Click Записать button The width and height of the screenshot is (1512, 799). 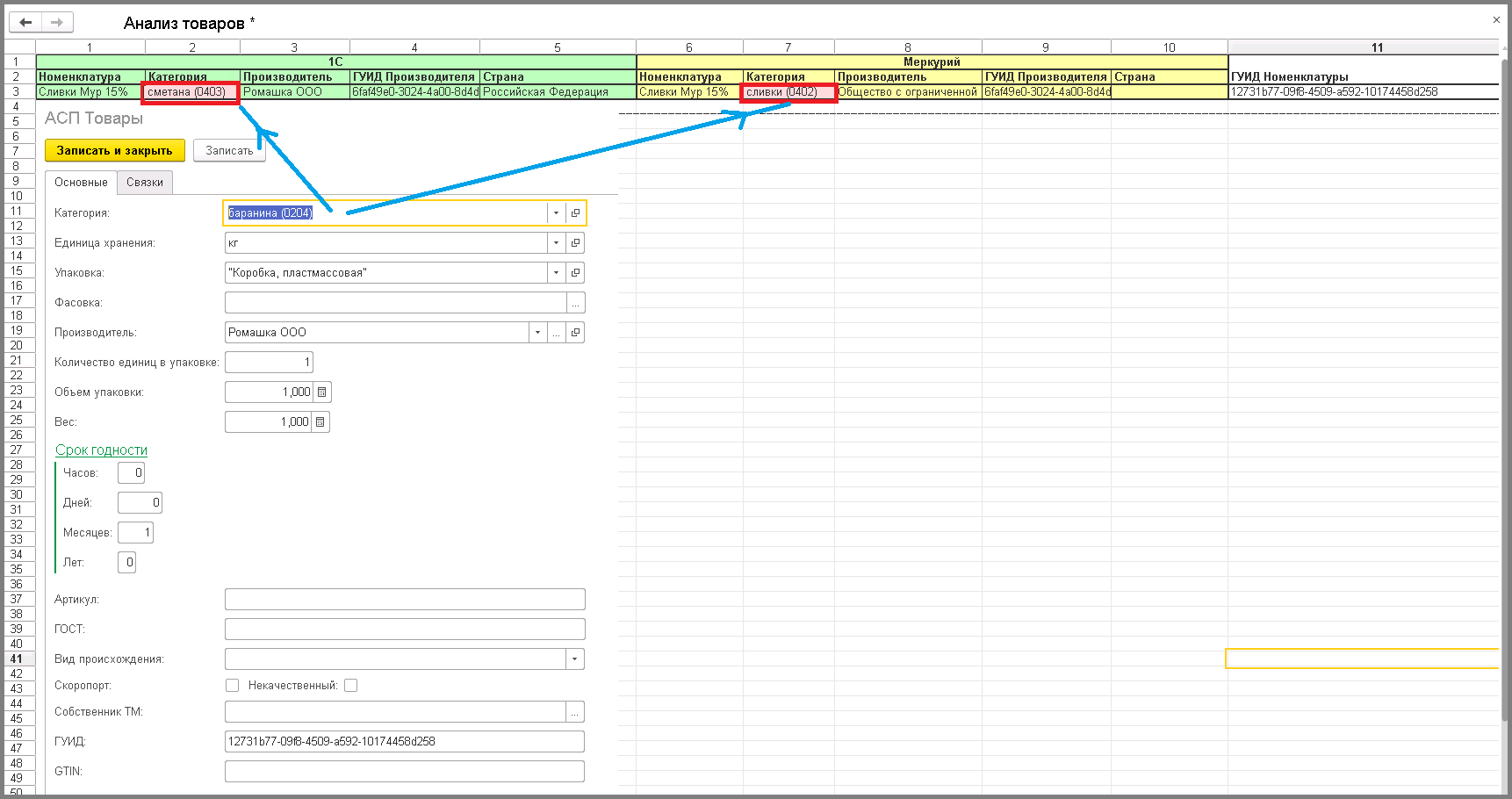(229, 151)
